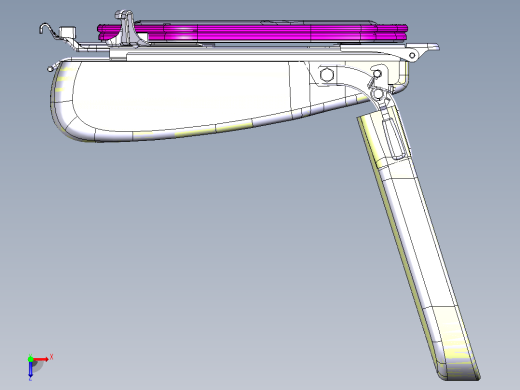This screenshot has height=390, width=520.
Task: Click the green Y axis dot on triad
Action: click(x=30, y=359)
